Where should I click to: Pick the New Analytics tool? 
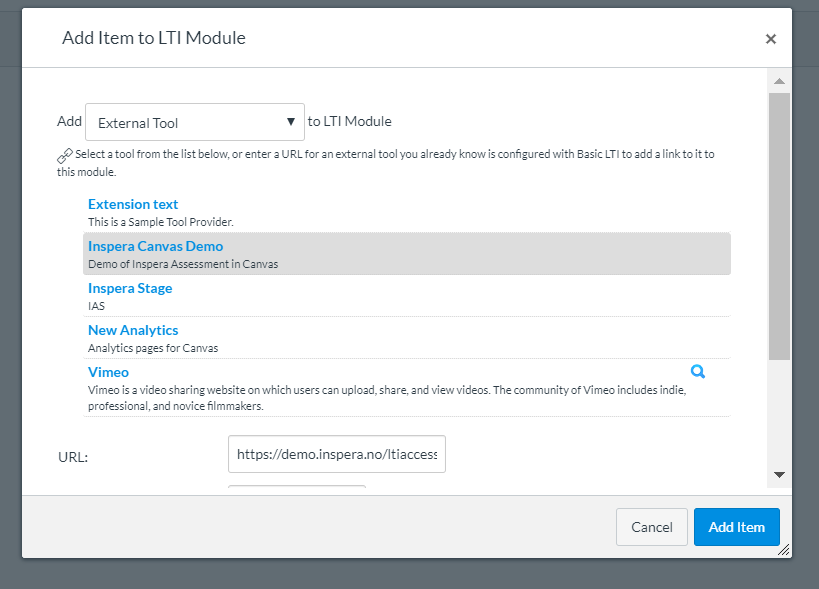tap(133, 330)
